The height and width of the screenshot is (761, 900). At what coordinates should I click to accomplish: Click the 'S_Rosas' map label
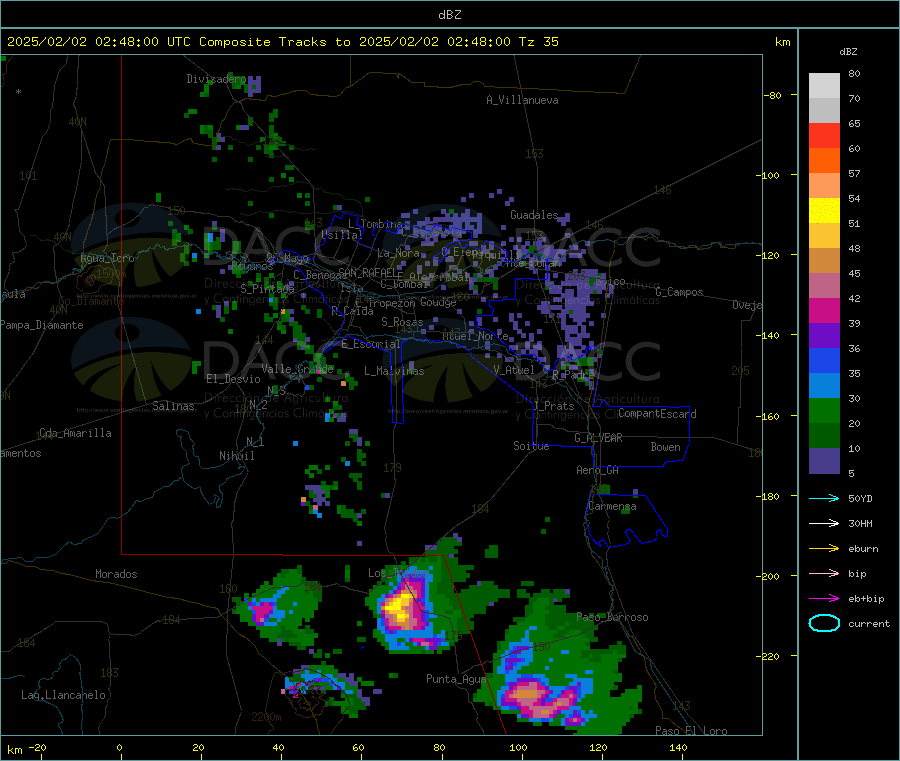(402, 322)
